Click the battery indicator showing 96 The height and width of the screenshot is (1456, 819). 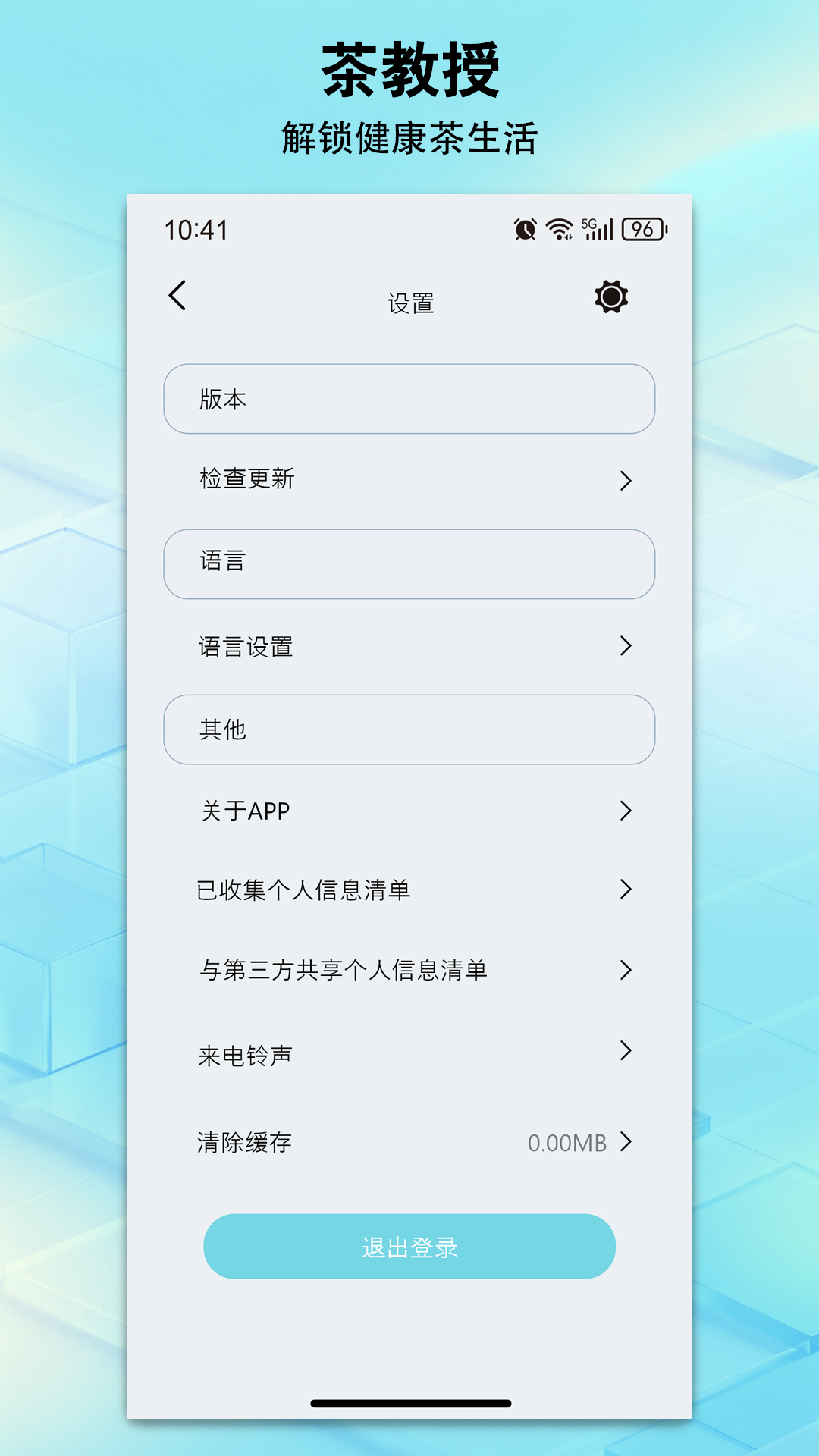tap(641, 227)
